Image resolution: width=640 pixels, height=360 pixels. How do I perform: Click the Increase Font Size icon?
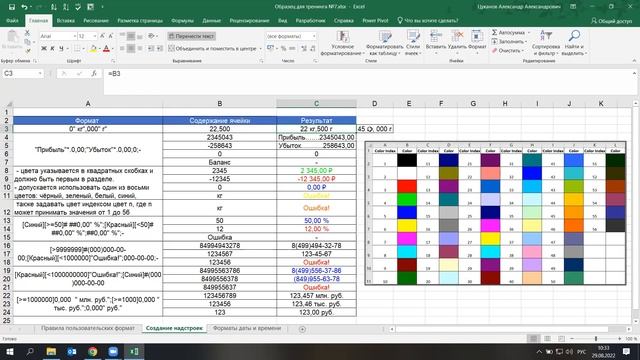[102, 36]
